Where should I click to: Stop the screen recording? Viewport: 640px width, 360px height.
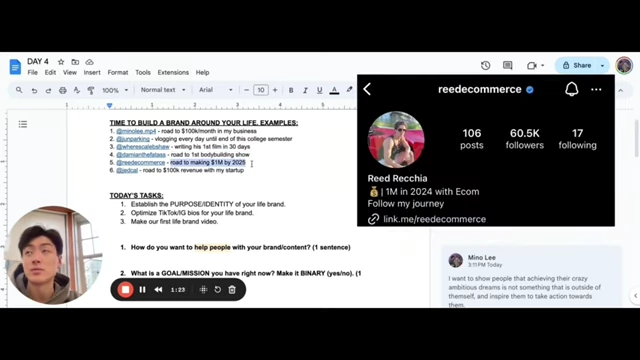point(125,290)
